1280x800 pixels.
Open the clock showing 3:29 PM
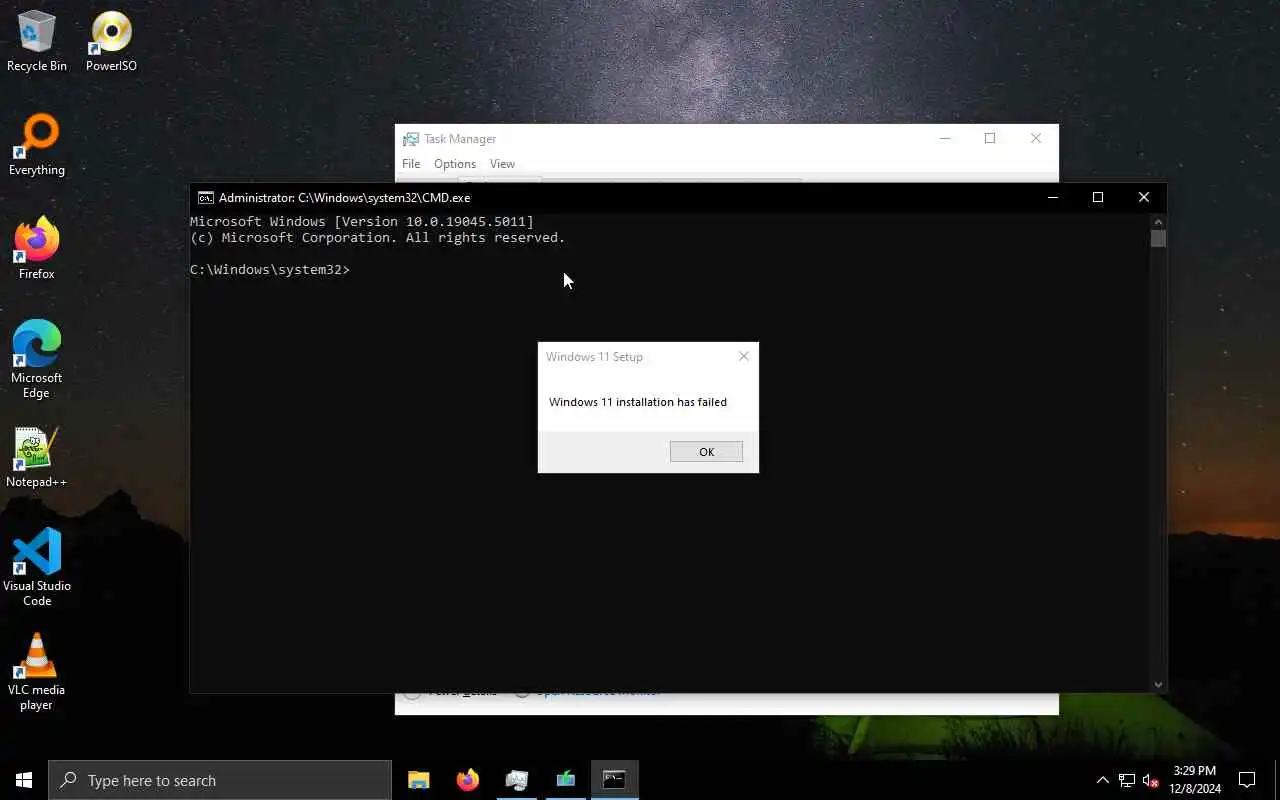[x=1195, y=780]
